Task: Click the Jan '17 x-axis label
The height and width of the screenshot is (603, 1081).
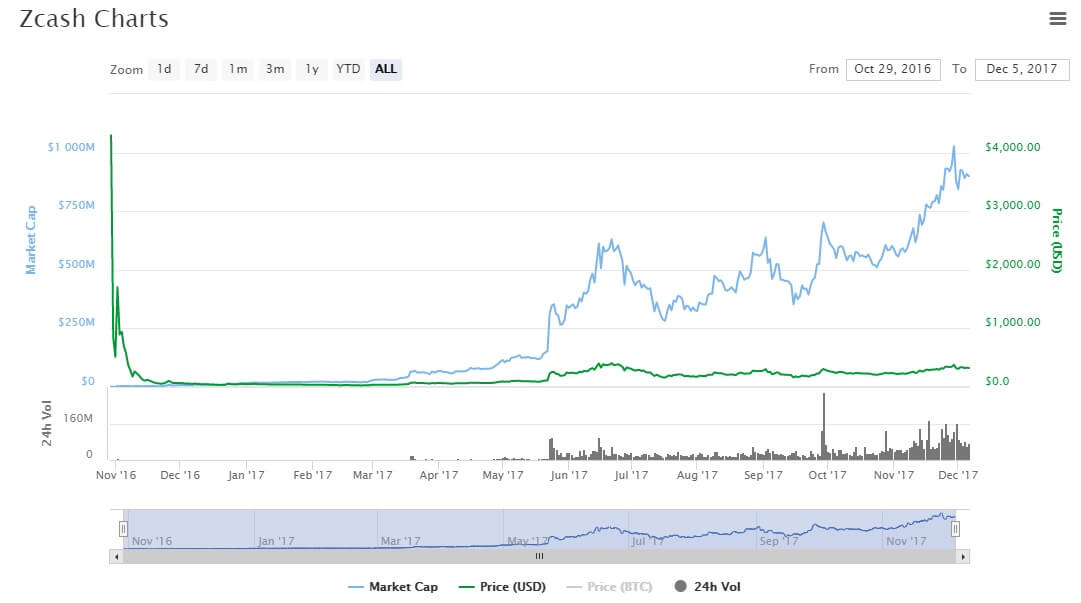Action: [x=246, y=475]
